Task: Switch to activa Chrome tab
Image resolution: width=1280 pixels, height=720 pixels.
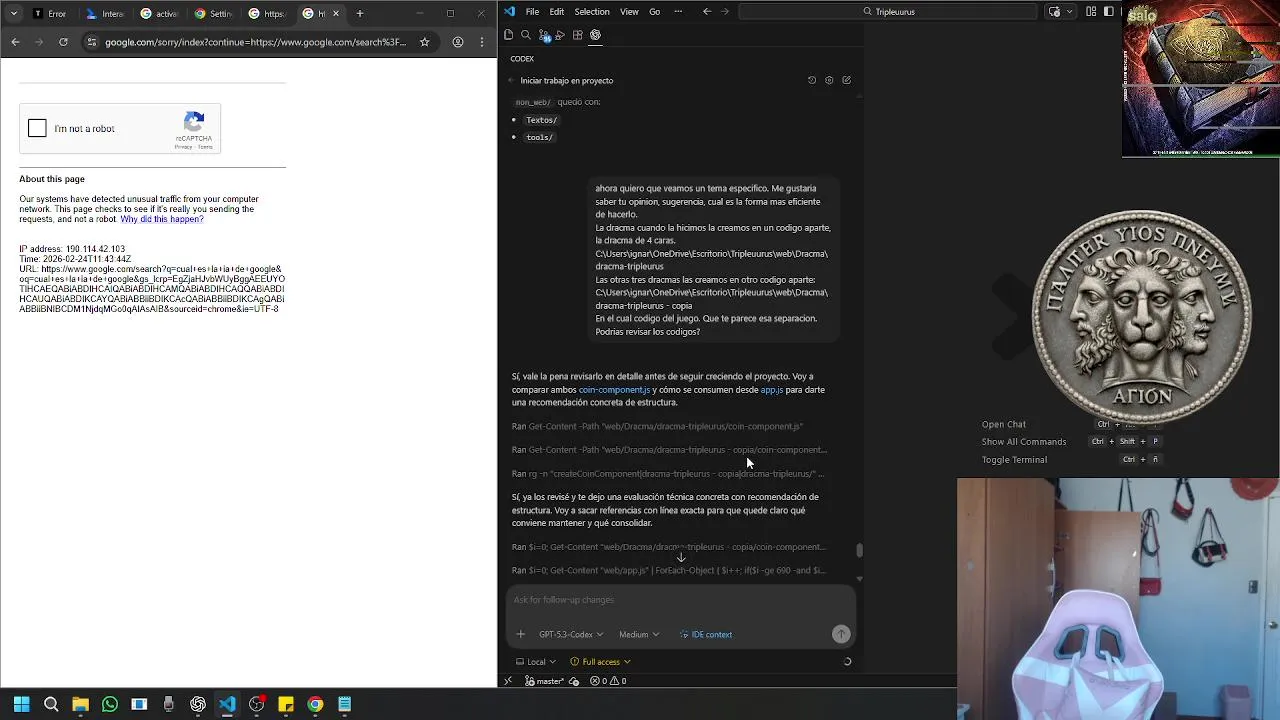Action: pos(158,14)
